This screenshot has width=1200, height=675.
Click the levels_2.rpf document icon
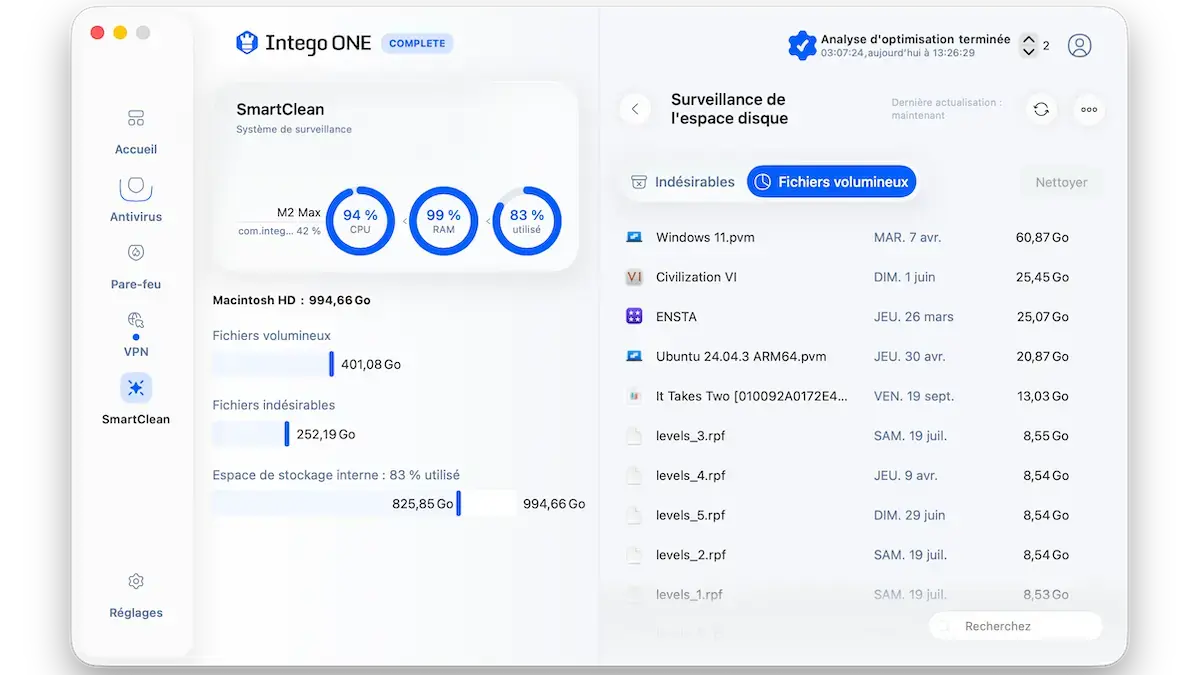[633, 555]
